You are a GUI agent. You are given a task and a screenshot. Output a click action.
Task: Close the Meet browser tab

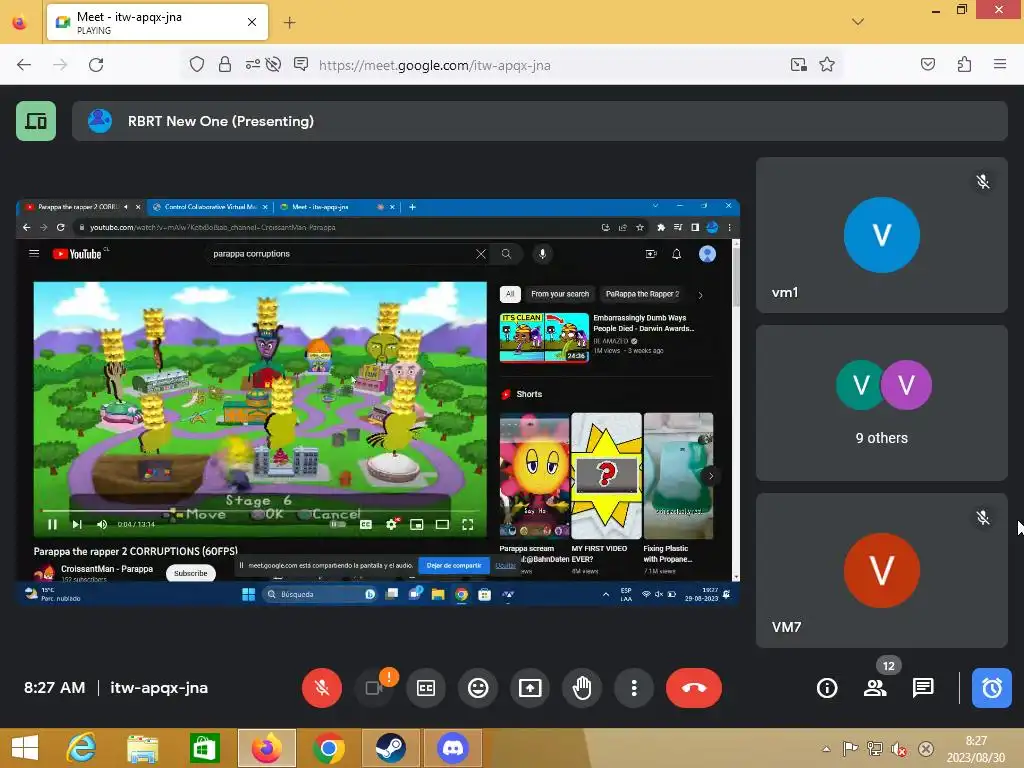point(252,22)
